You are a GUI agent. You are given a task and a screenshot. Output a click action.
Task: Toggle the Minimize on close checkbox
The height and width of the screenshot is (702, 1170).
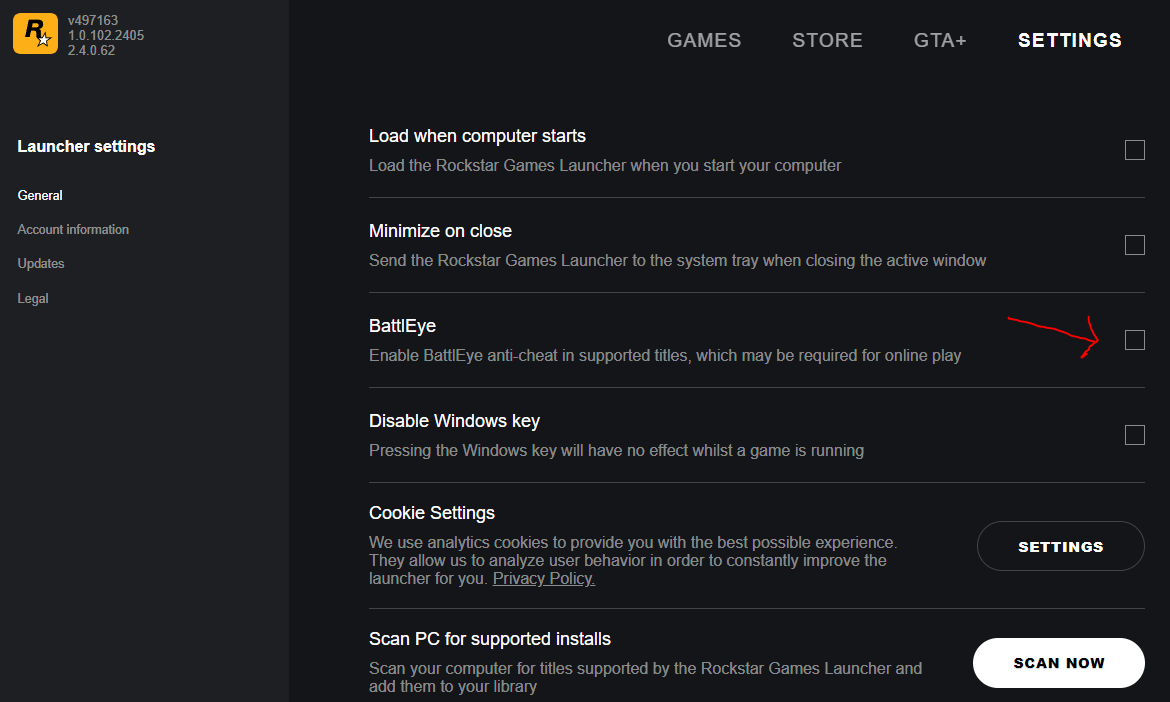1134,245
